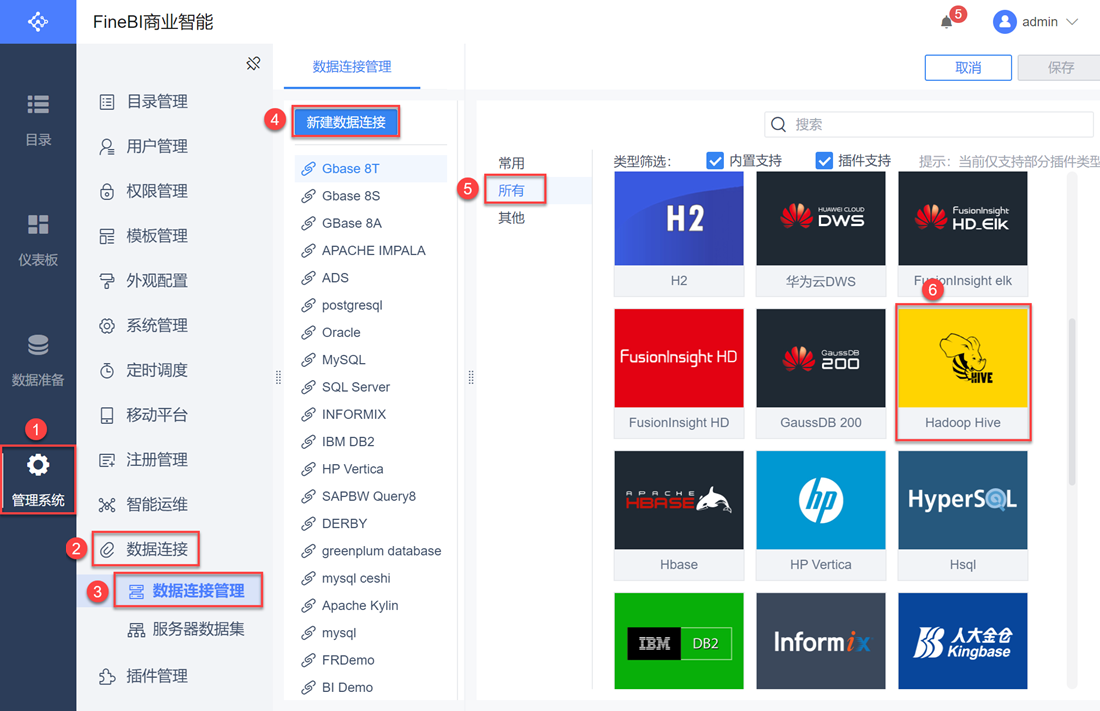Select the Gbase 8T connection
Viewport: 1100px width, 711px height.
tap(370, 168)
